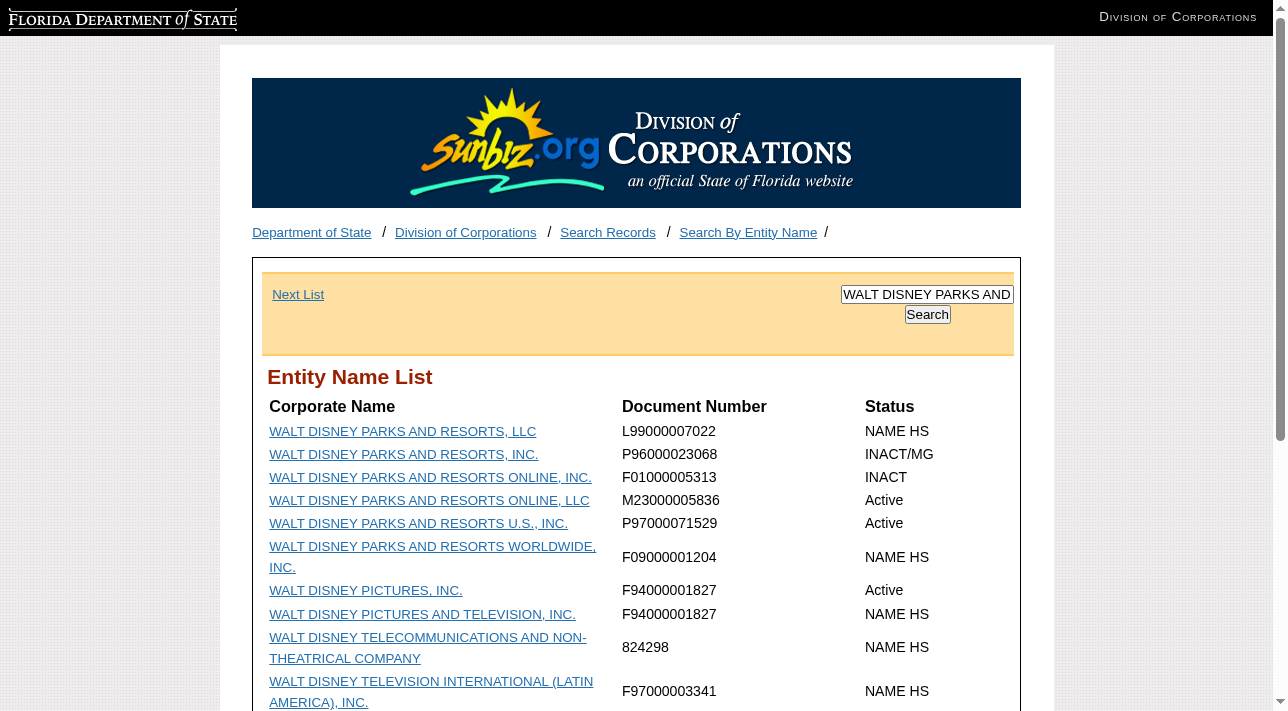This screenshot has width=1288, height=711.
Task: Select document number P96000023068
Action: (669, 455)
